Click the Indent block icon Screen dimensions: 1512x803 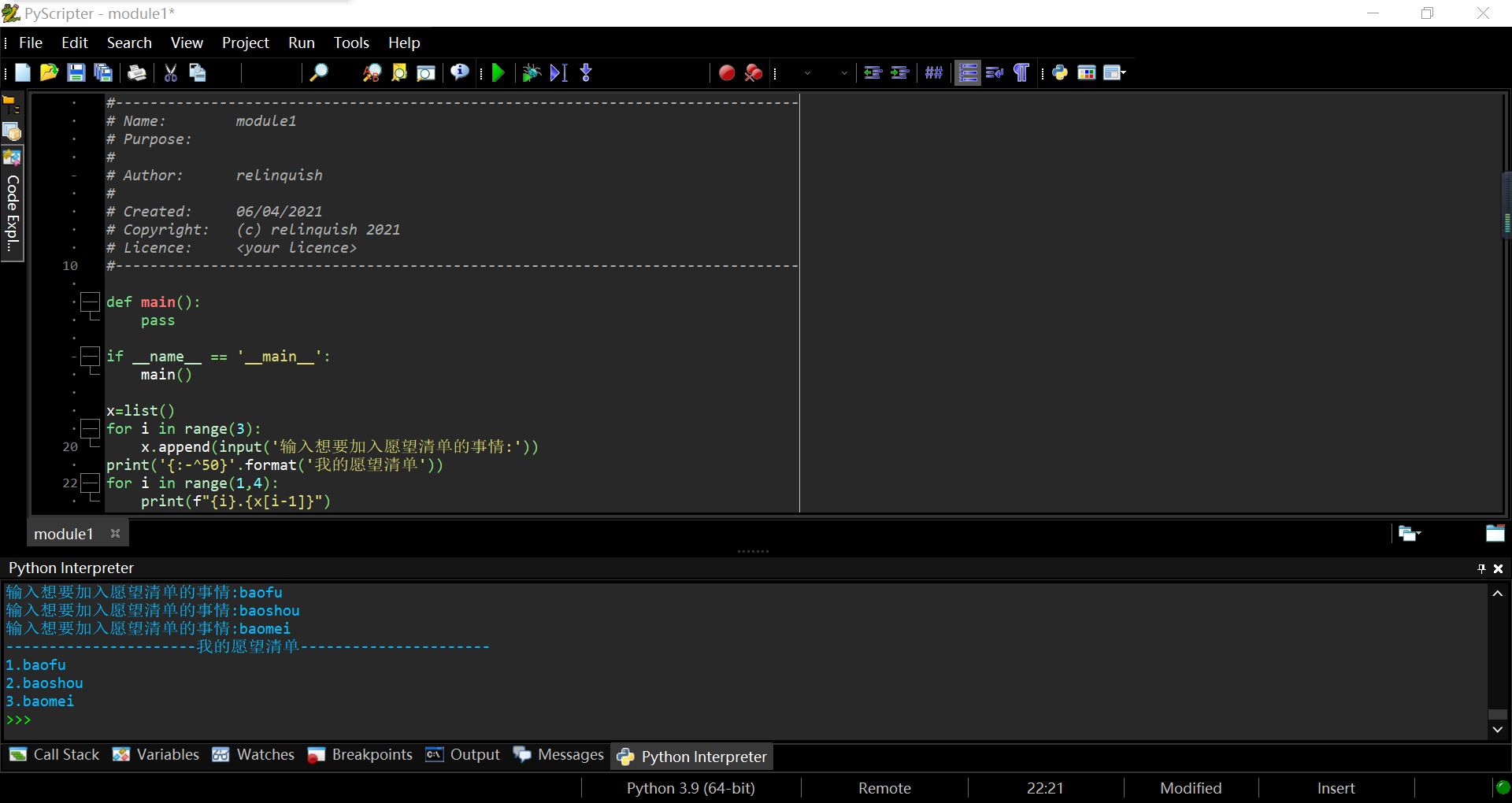[899, 73]
